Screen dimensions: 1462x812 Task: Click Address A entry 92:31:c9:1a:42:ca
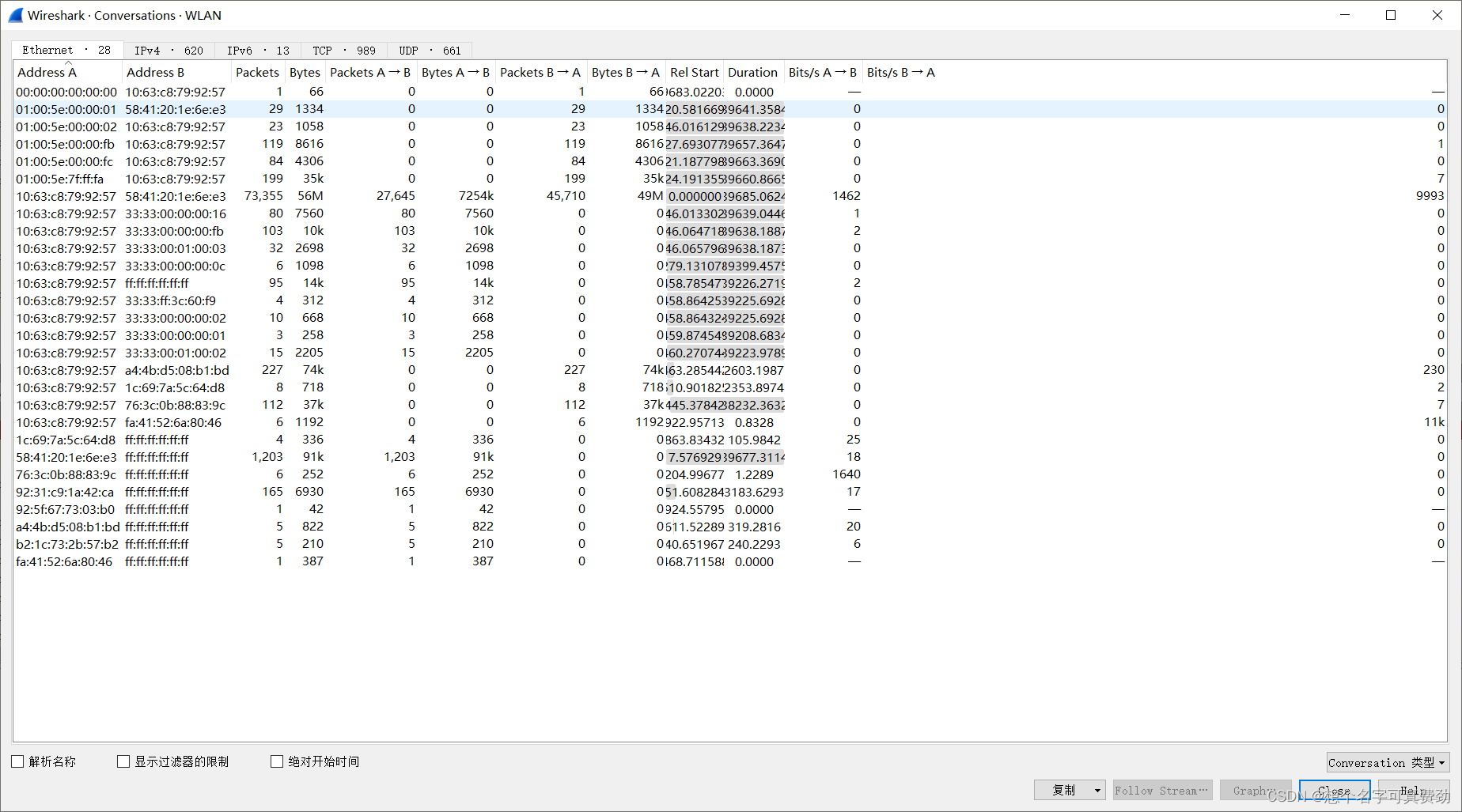[65, 492]
